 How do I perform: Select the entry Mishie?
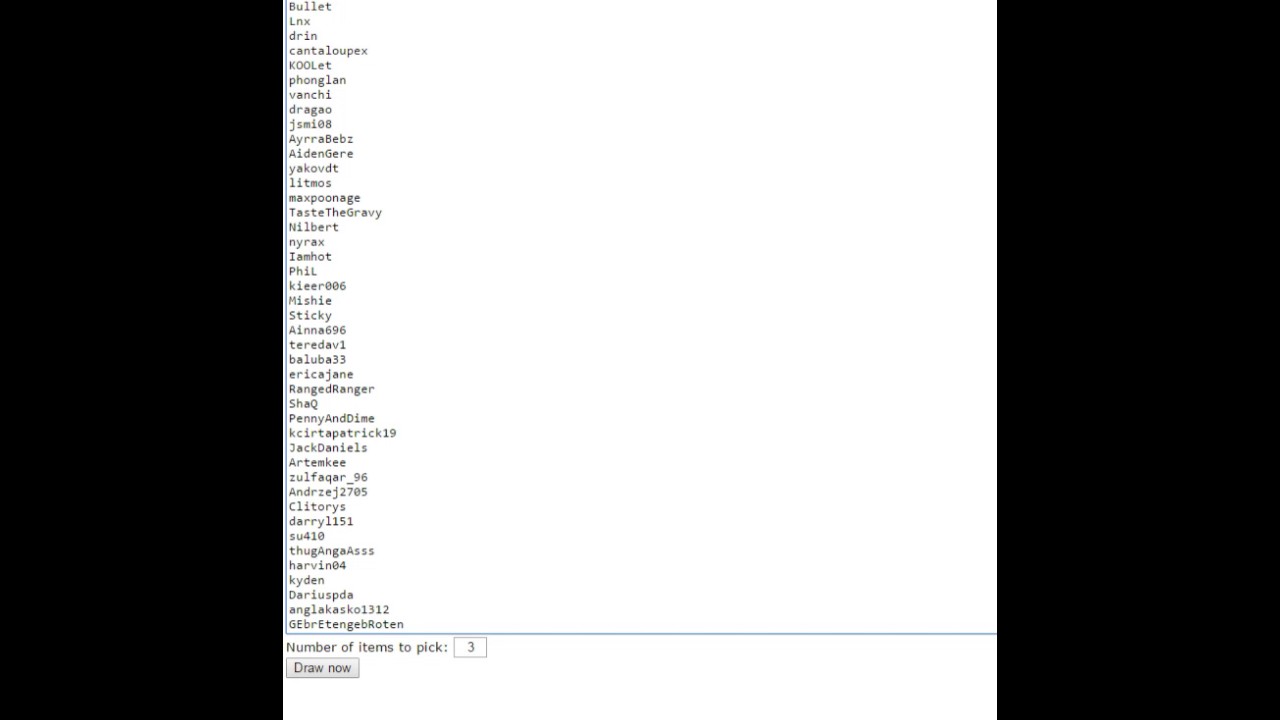tap(310, 300)
